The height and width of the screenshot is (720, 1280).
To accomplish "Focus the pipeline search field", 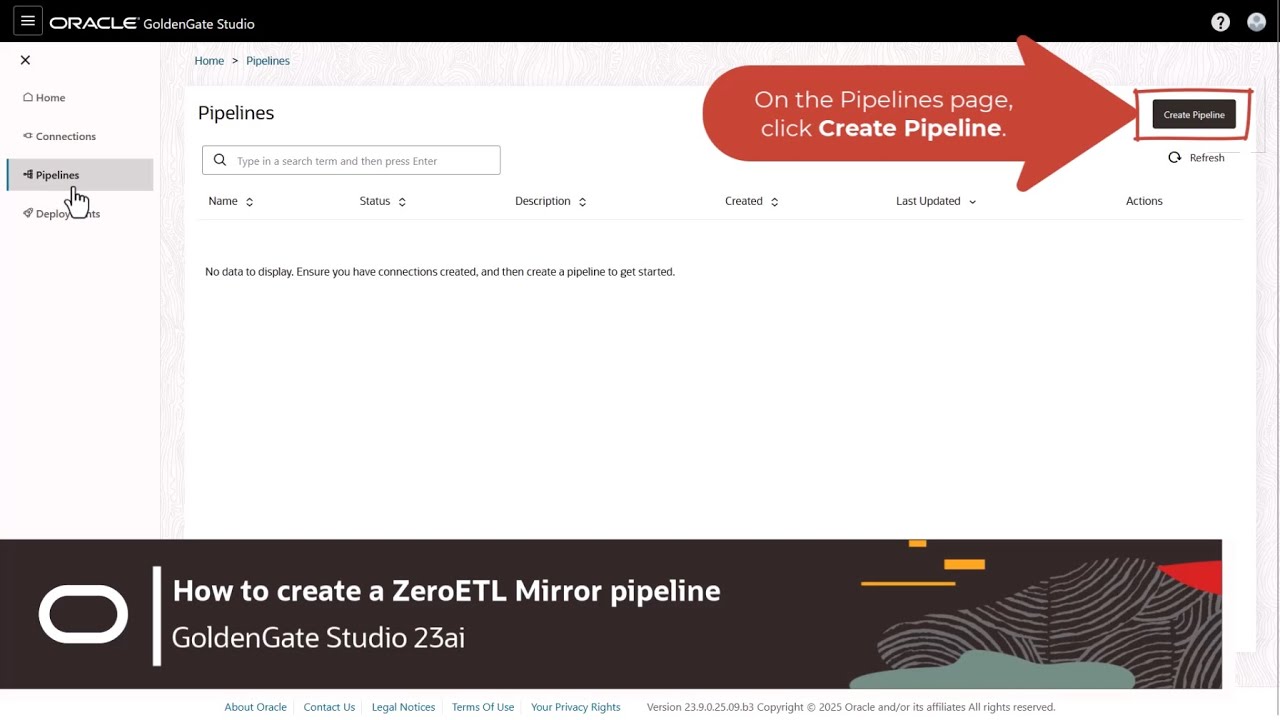I will point(351,160).
